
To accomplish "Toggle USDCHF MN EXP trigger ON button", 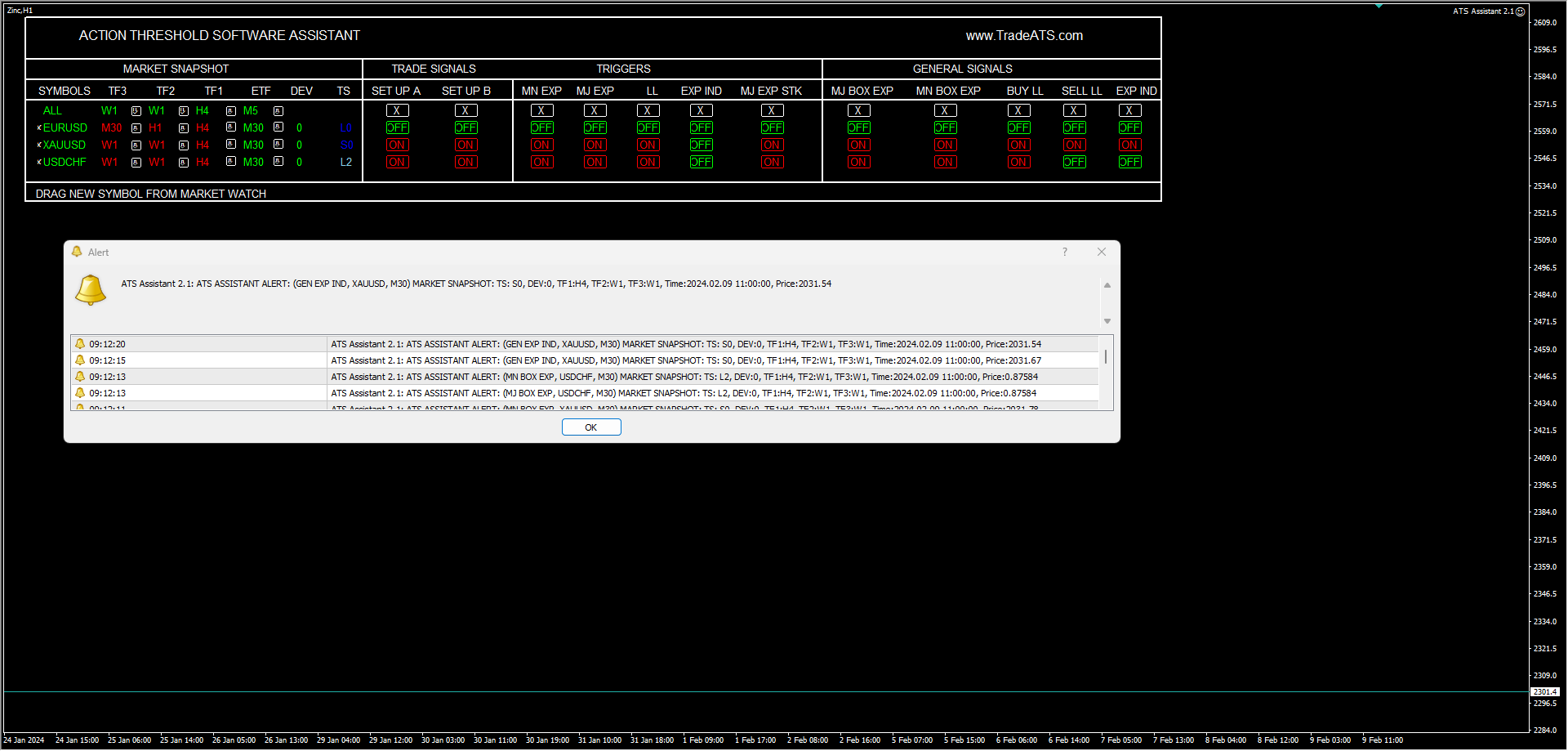I will point(541,163).
